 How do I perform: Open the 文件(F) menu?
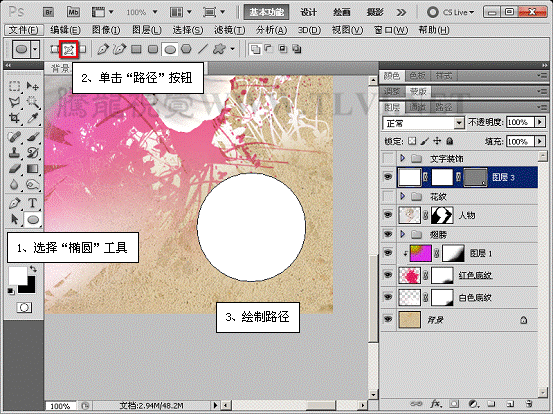pos(24,30)
